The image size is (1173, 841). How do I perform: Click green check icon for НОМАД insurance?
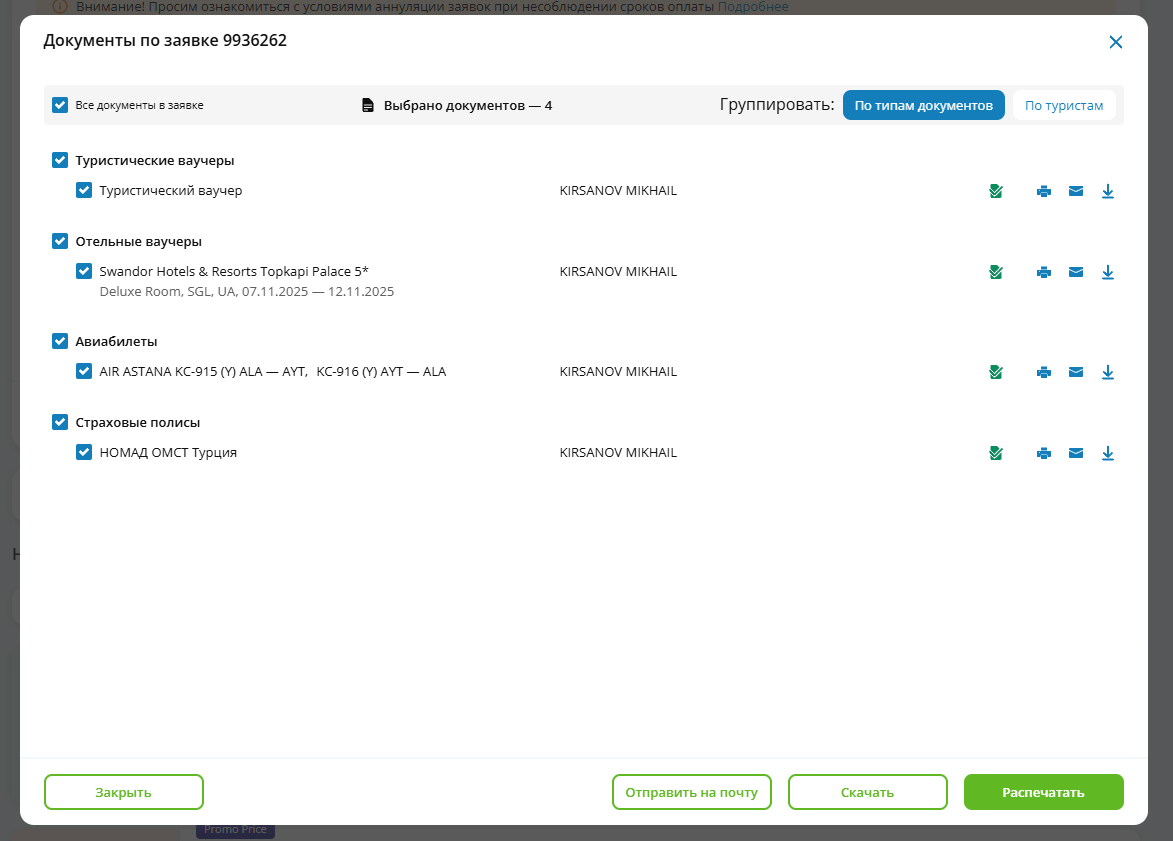point(995,453)
